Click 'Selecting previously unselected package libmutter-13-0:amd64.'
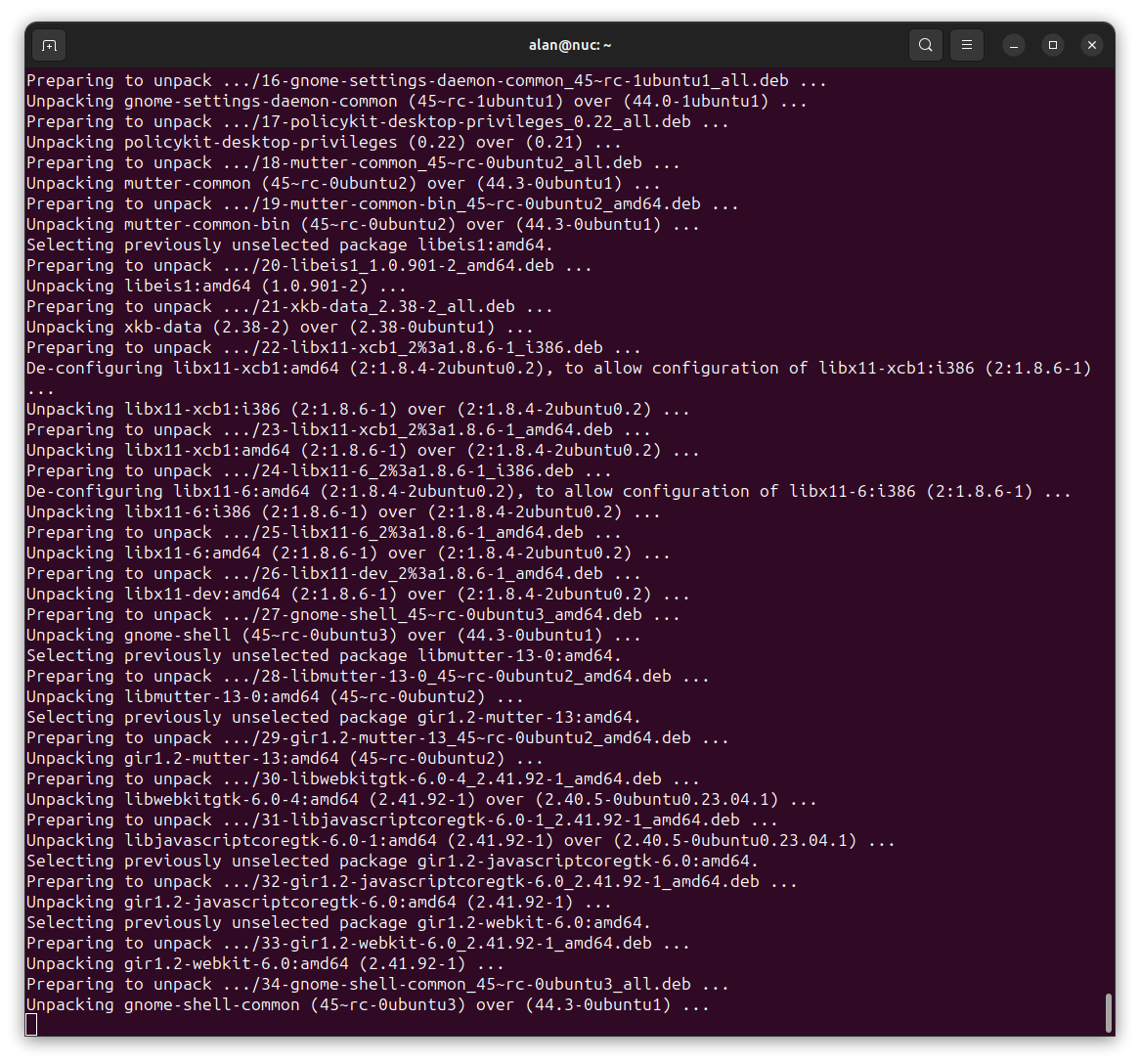The height and width of the screenshot is (1064, 1140). pyautogui.click(x=325, y=656)
